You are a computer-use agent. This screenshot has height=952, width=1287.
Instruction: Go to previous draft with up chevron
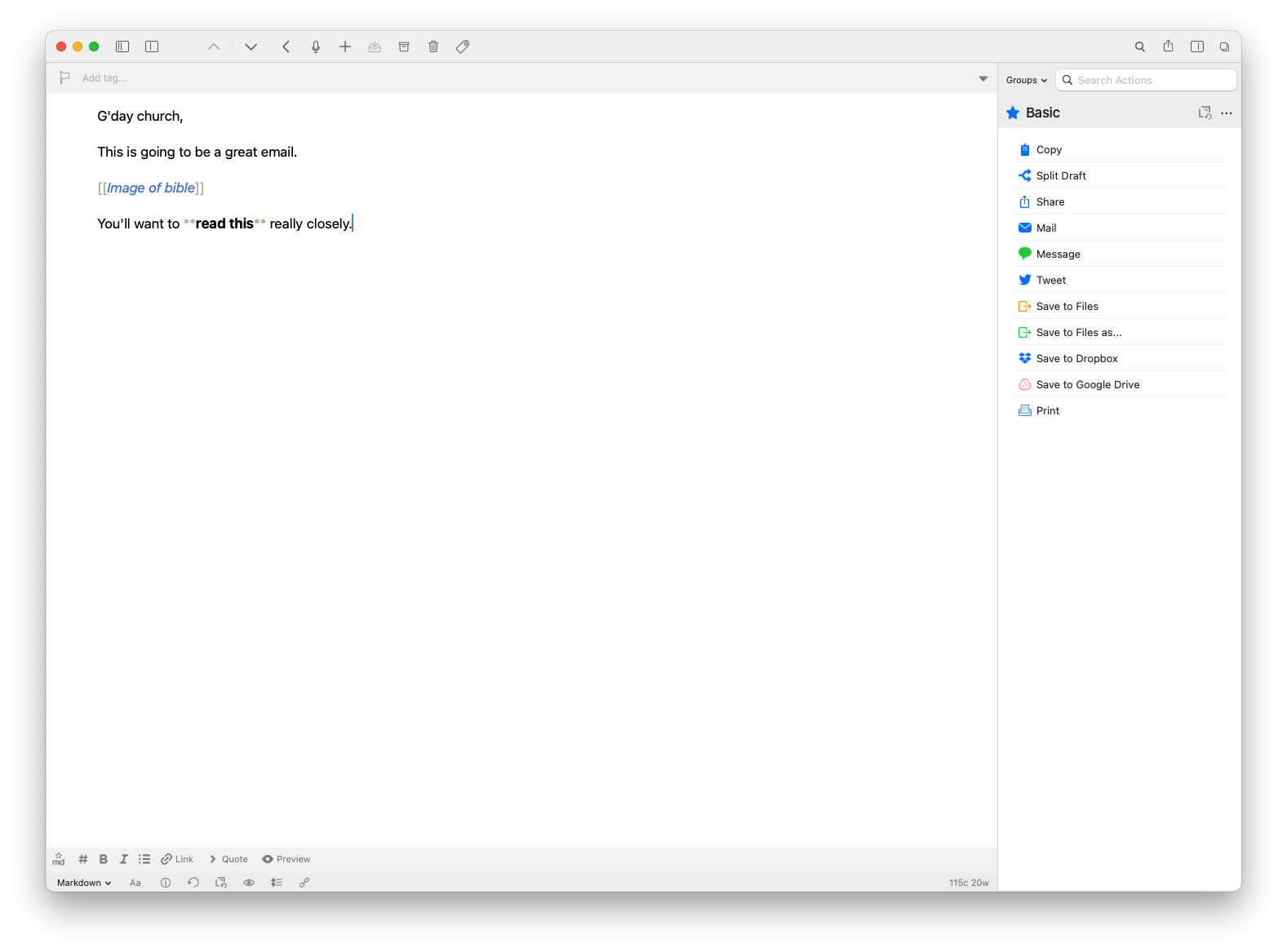pyautogui.click(x=214, y=46)
